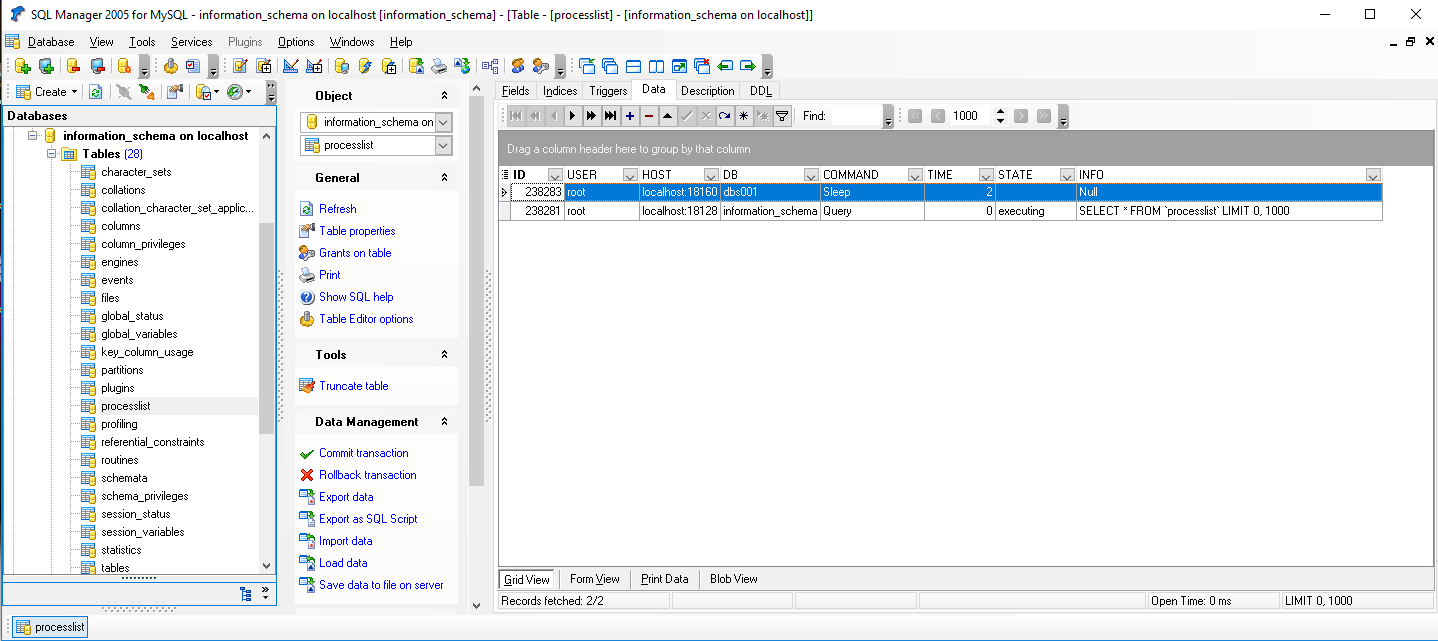Open the ID column filter dropdown
The image size is (1438, 641).
tap(556, 175)
